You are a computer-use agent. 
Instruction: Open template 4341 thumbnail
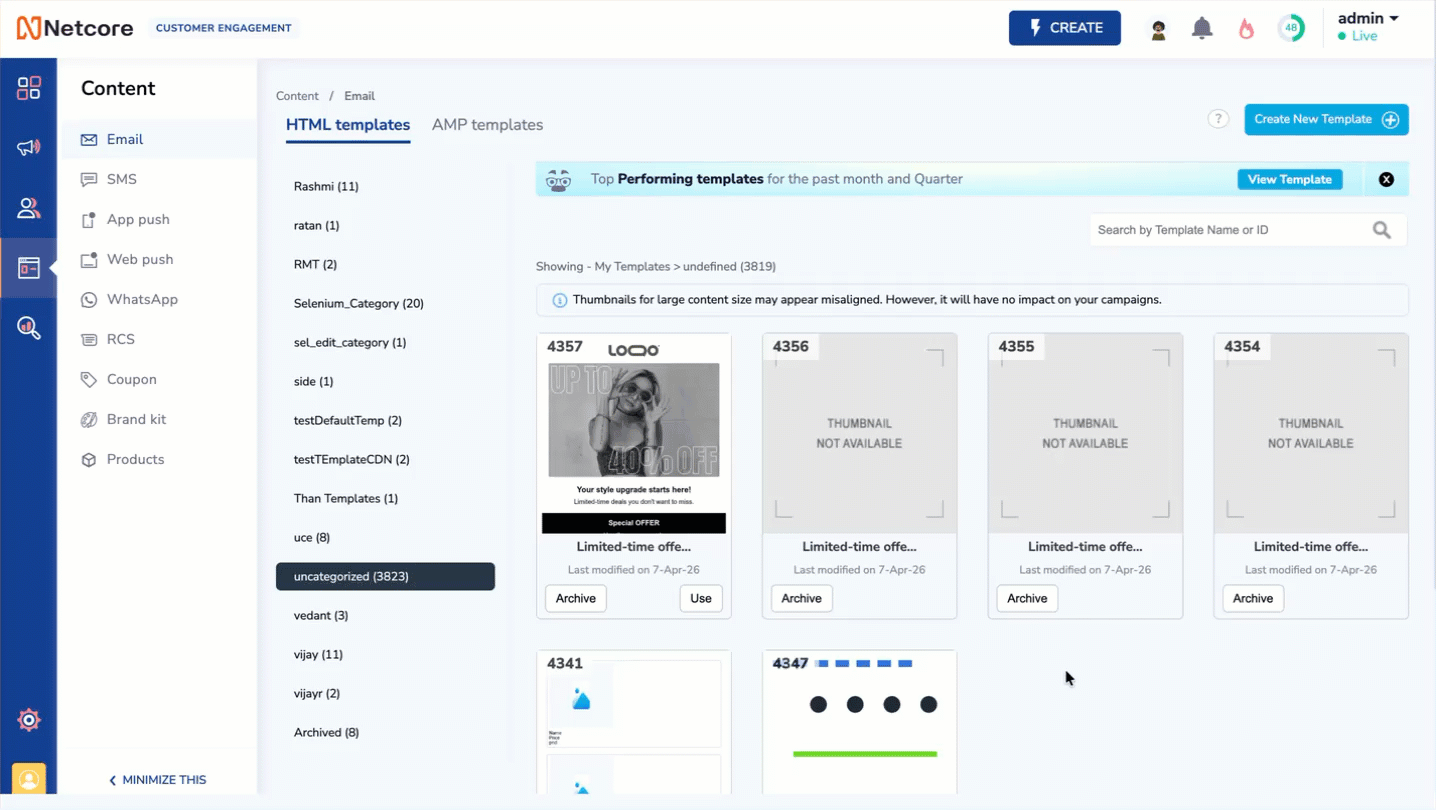point(634,722)
